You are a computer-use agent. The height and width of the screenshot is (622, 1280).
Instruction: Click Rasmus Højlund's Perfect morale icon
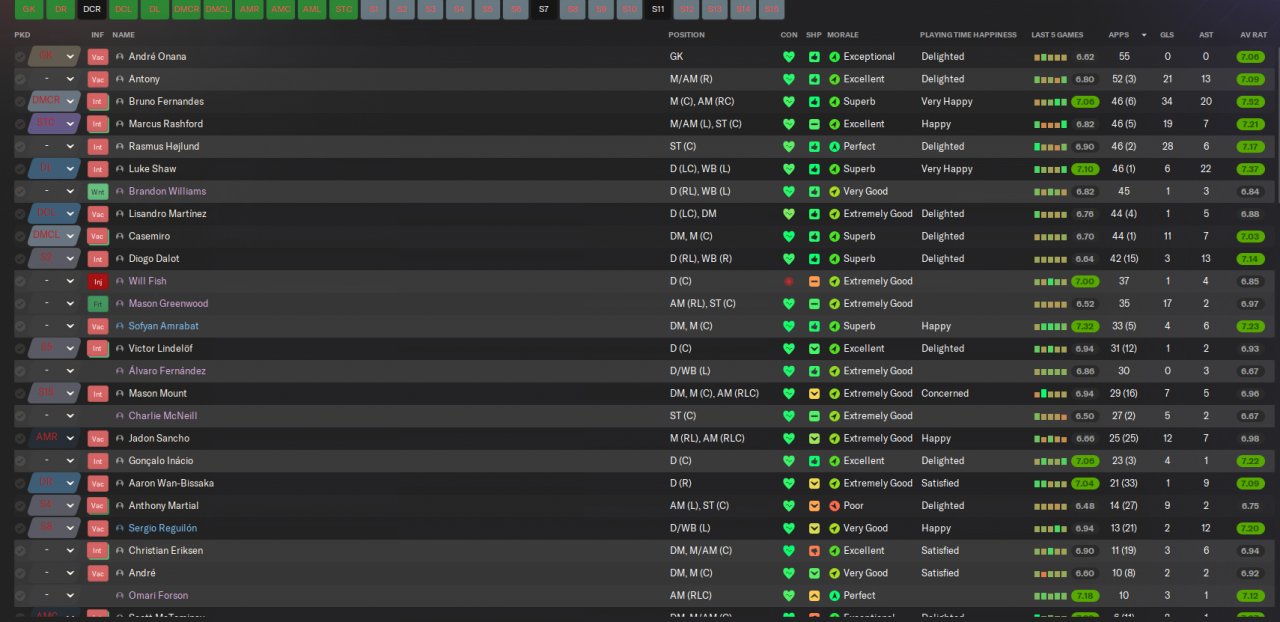tap(835, 147)
